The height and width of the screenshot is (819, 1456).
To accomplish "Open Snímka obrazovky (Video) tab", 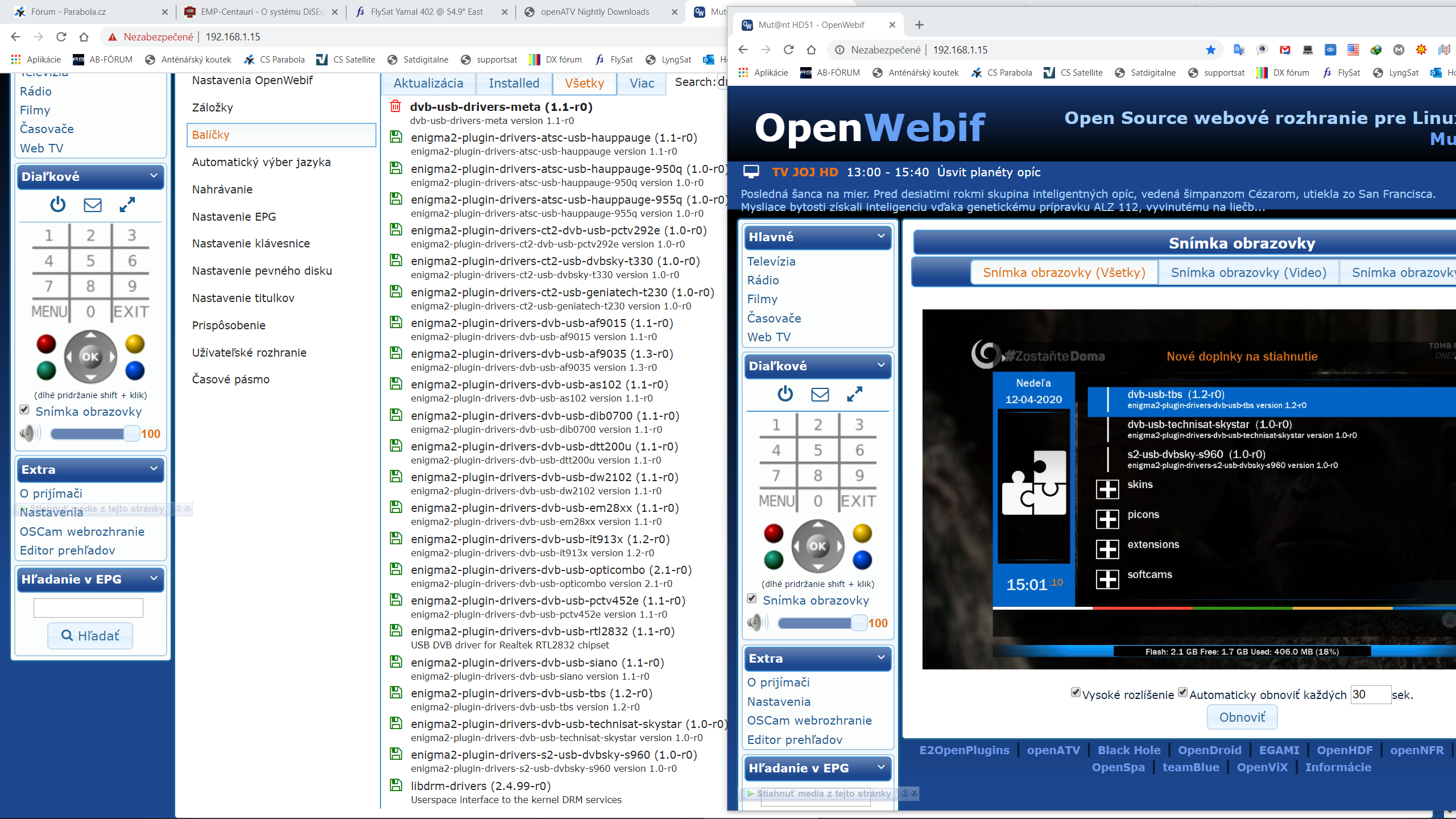I will [x=1248, y=272].
